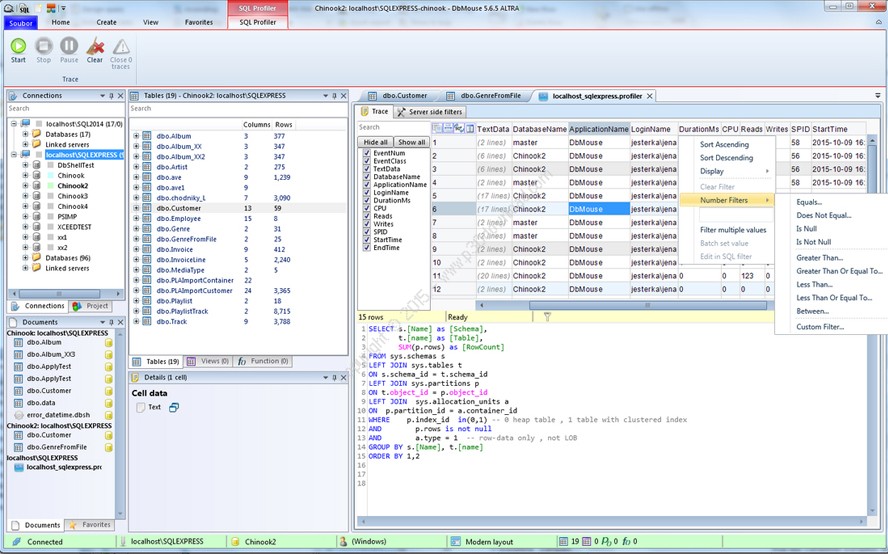Click the Show all button

[411, 142]
